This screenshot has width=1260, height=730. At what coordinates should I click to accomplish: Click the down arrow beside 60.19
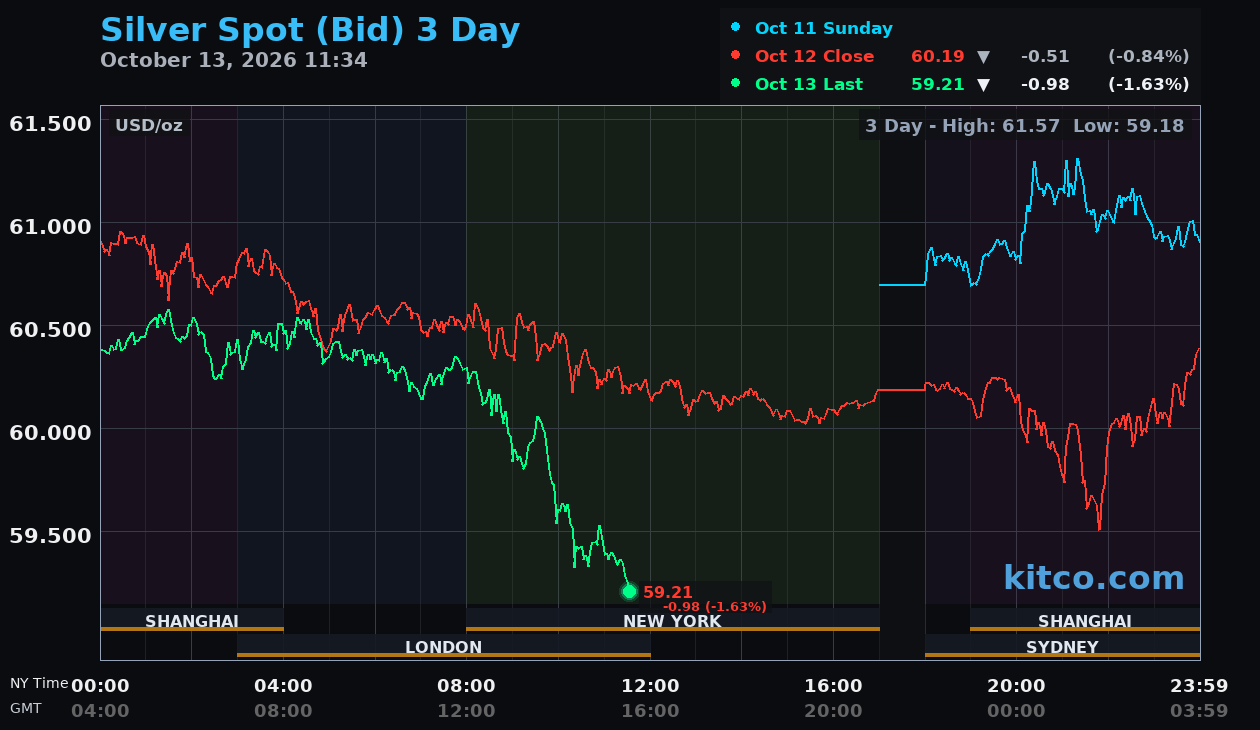pos(983,57)
